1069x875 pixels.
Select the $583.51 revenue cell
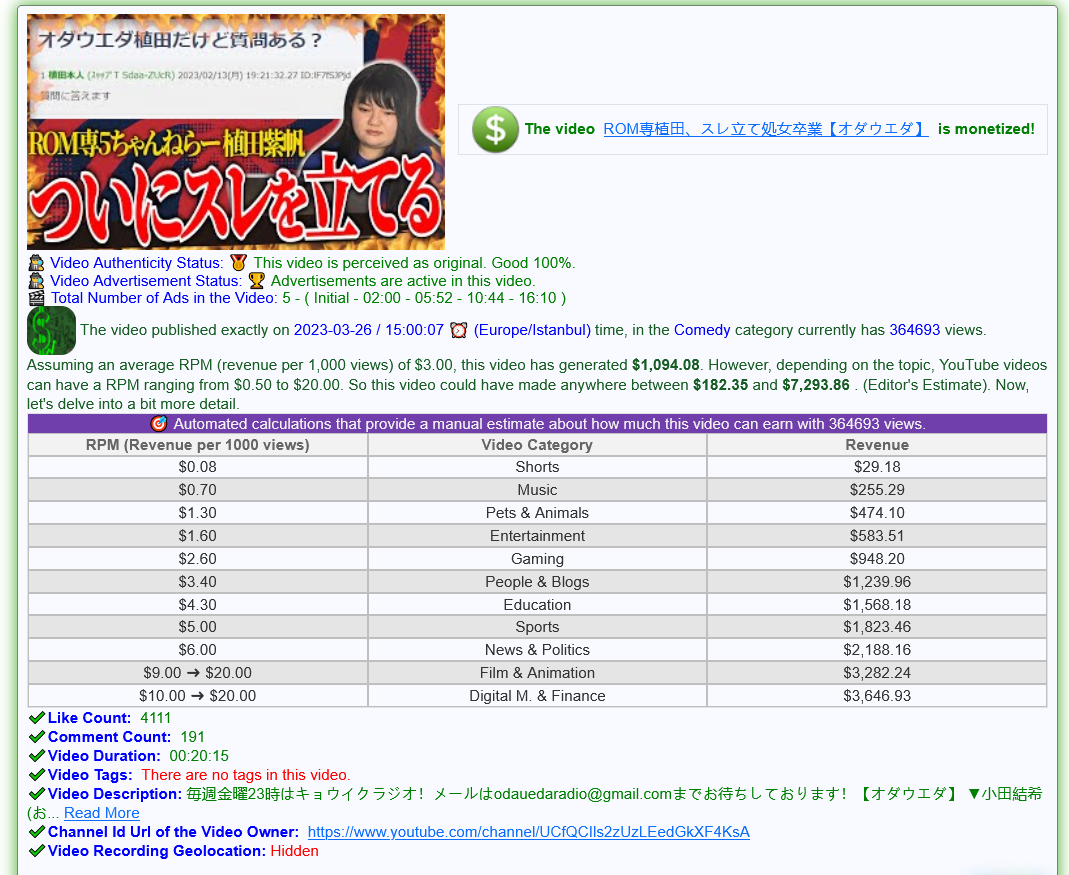877,536
